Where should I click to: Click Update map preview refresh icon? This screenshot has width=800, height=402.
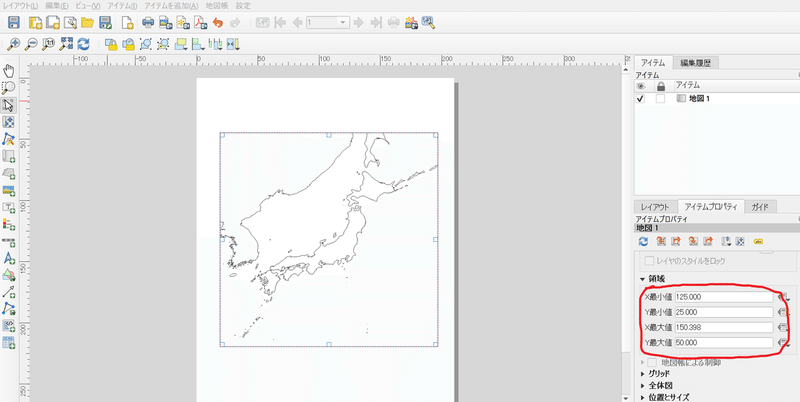pos(643,241)
